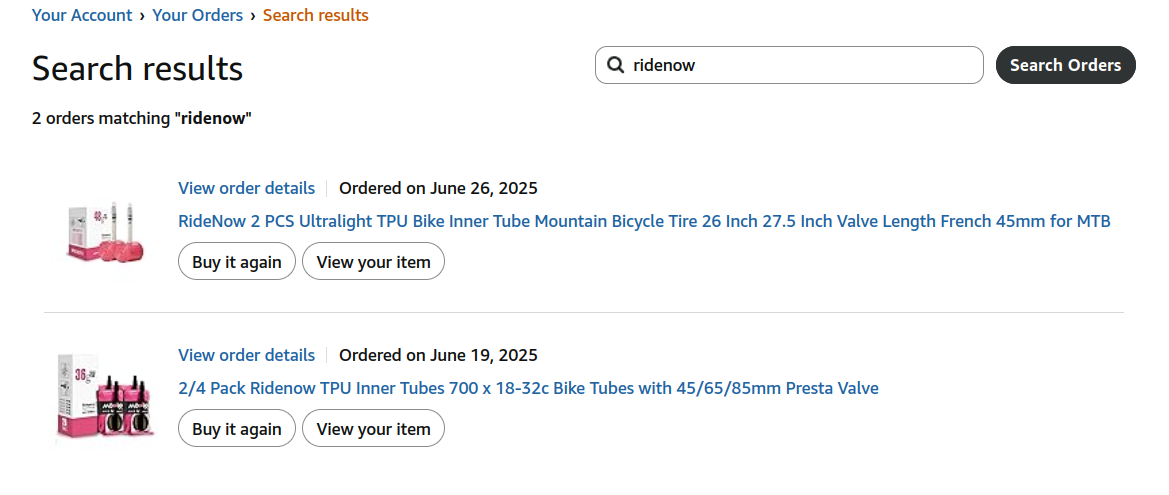This screenshot has height=495, width=1169.
Task: Click the magnifying glass search icon
Action: click(615, 65)
